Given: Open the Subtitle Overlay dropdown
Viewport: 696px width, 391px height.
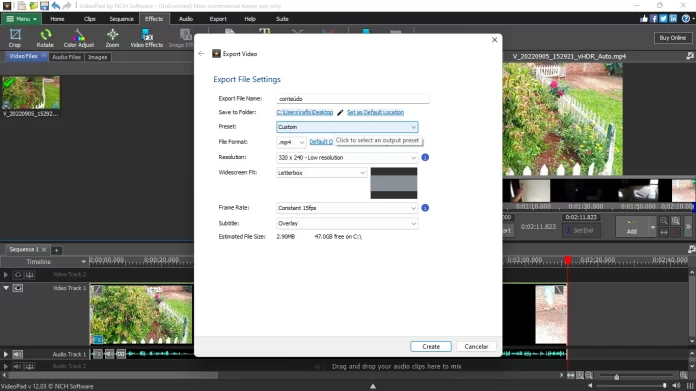Looking at the screenshot, I should (x=347, y=223).
